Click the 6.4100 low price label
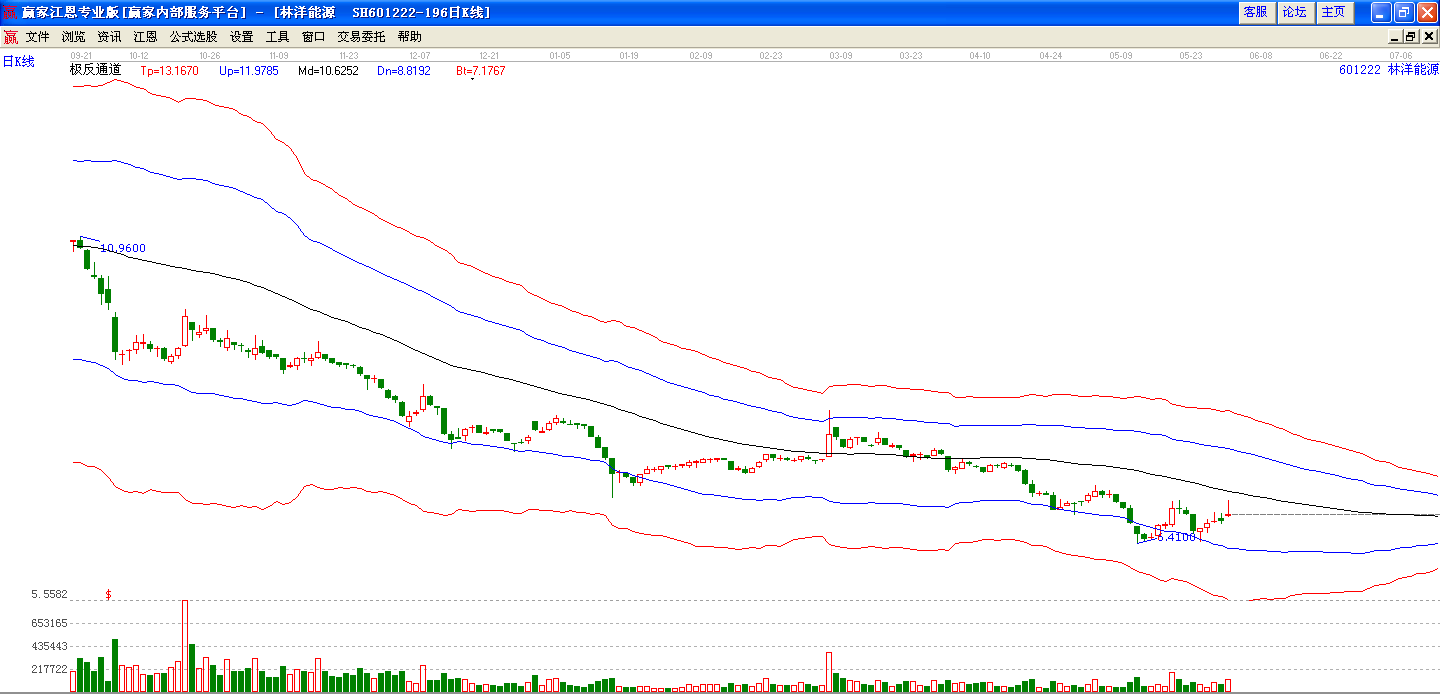1440x694 pixels. (x=1175, y=537)
